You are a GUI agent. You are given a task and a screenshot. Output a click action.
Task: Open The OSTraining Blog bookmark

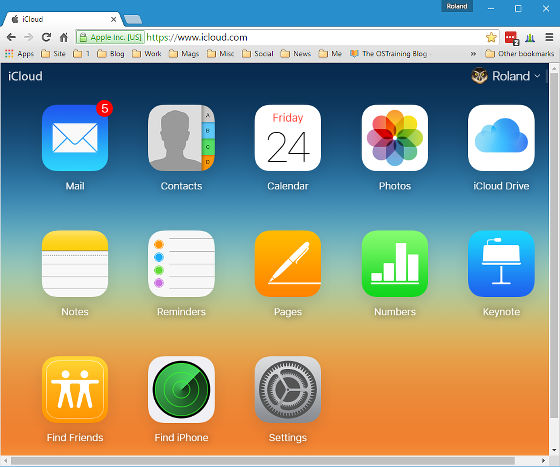[388, 54]
